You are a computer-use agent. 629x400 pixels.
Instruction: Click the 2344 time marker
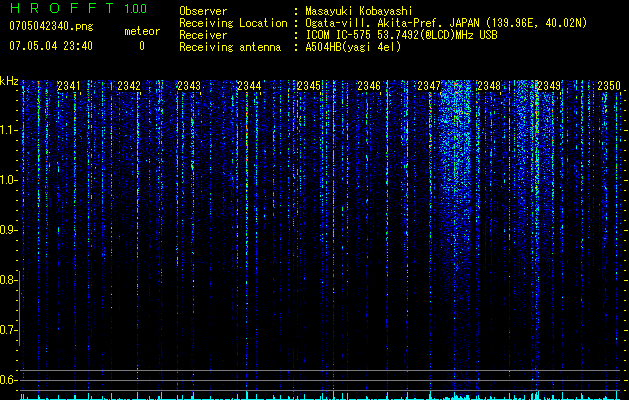tap(249, 86)
